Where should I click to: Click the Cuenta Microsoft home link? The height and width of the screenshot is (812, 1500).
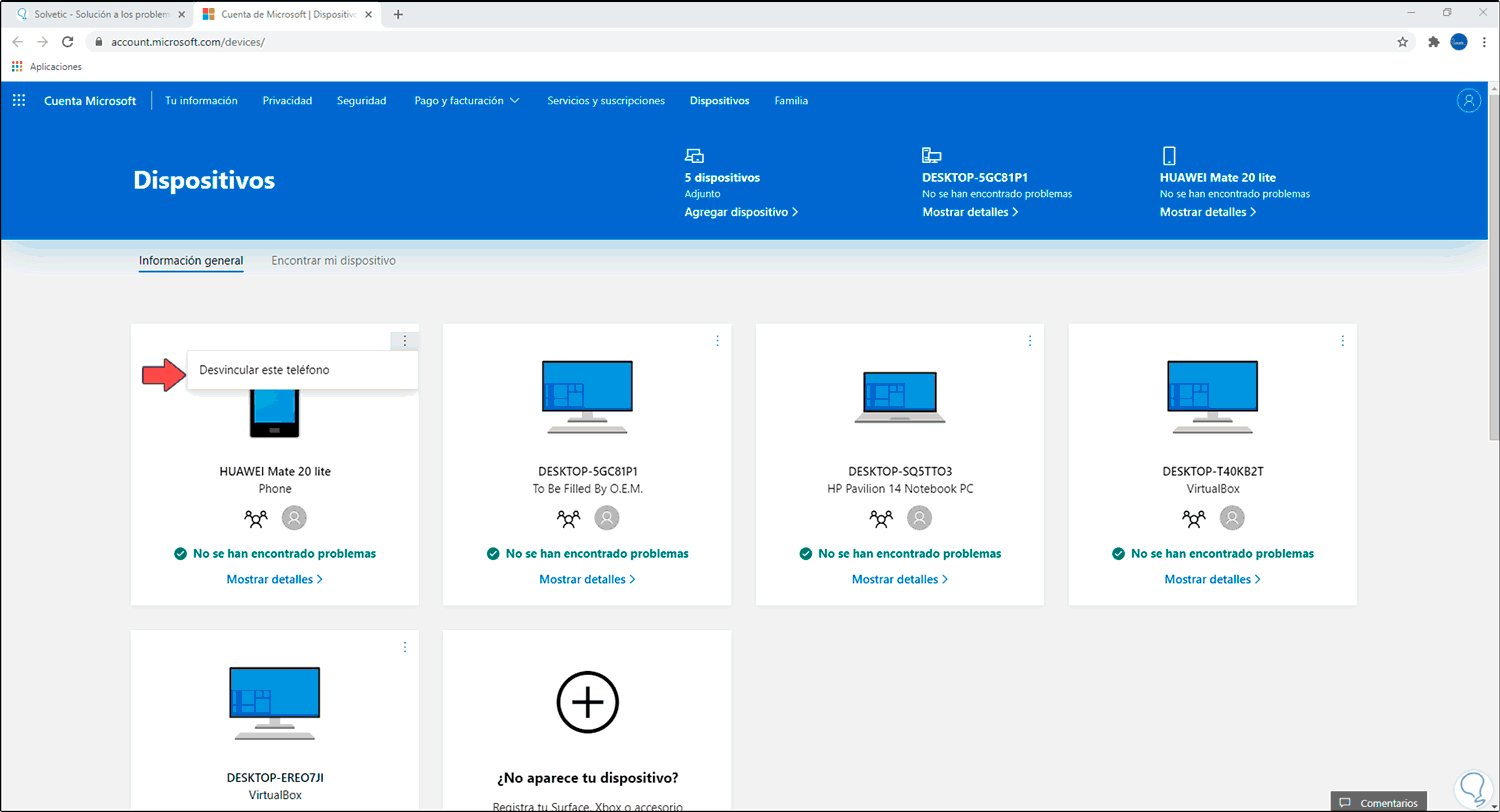point(90,101)
